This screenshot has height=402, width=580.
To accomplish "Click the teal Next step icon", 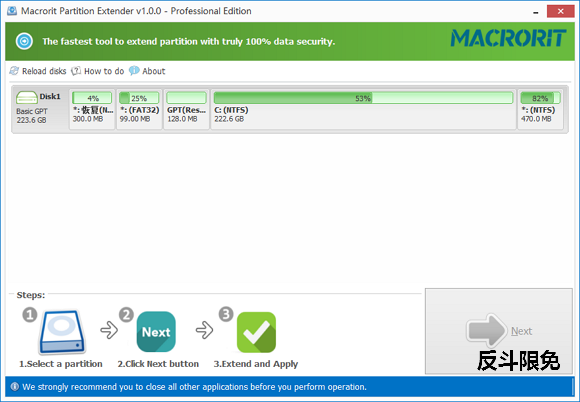I will 156,332.
